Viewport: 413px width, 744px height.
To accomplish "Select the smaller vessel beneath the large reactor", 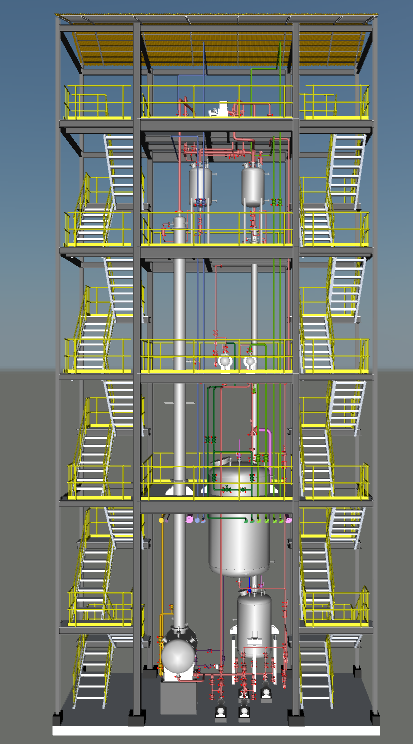I will pyautogui.click(x=254, y=624).
